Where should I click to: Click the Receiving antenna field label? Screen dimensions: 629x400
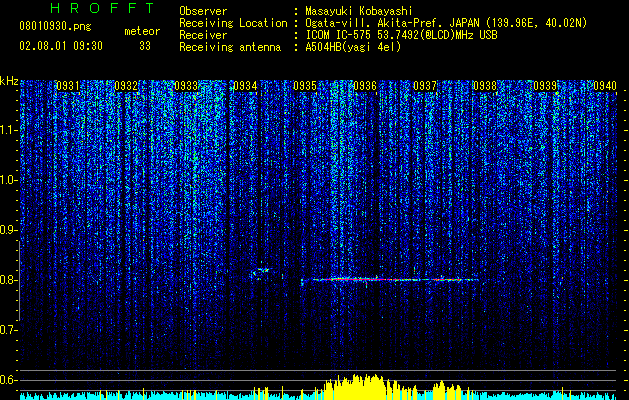(230, 47)
